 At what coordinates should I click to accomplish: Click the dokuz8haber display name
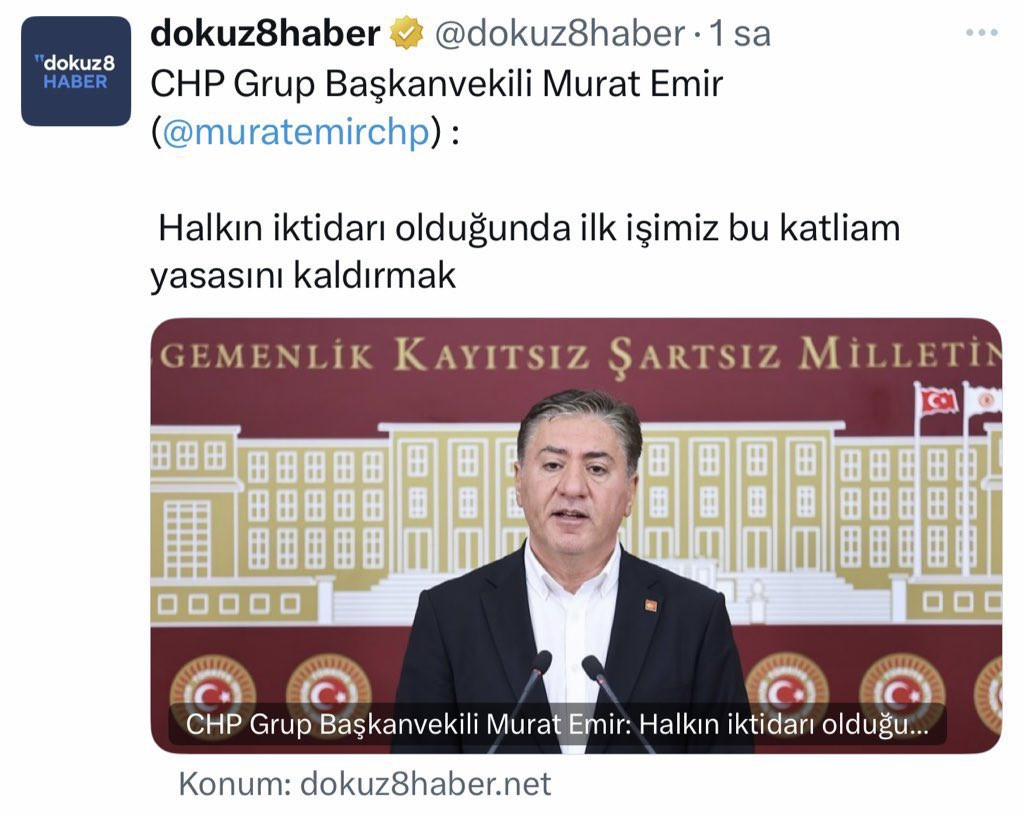tap(265, 33)
